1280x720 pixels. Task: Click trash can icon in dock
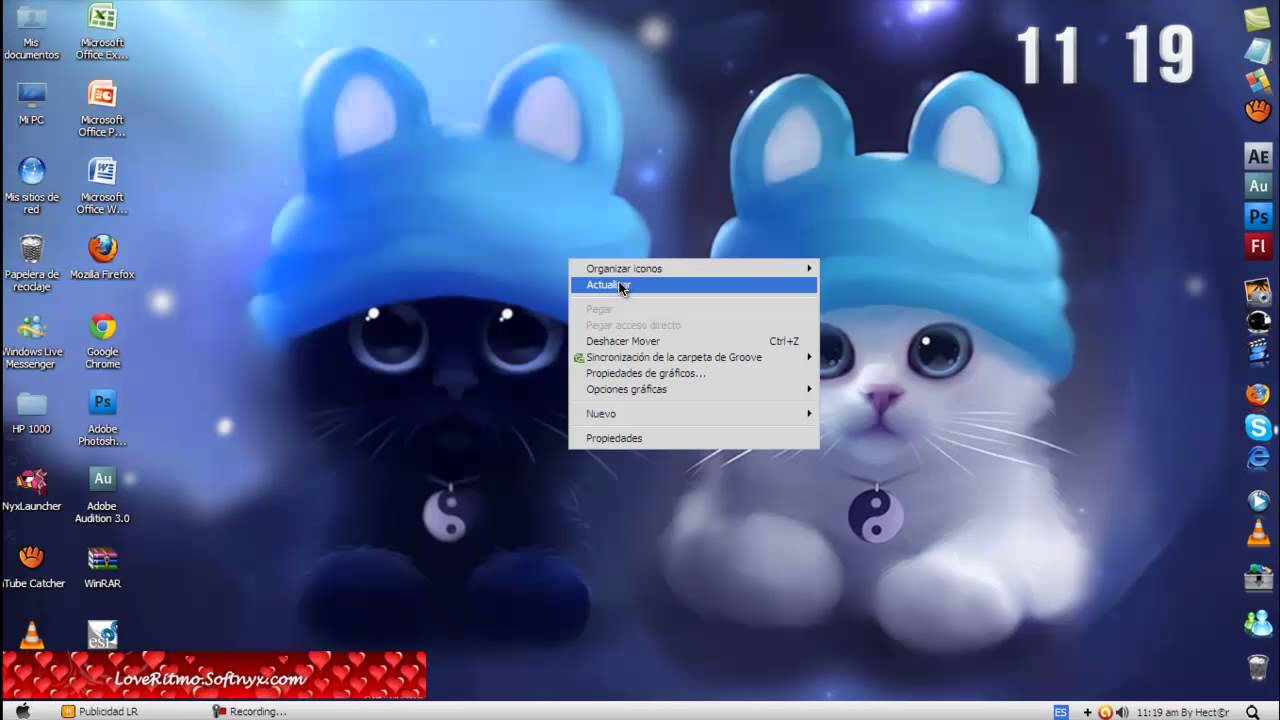coord(1258,666)
